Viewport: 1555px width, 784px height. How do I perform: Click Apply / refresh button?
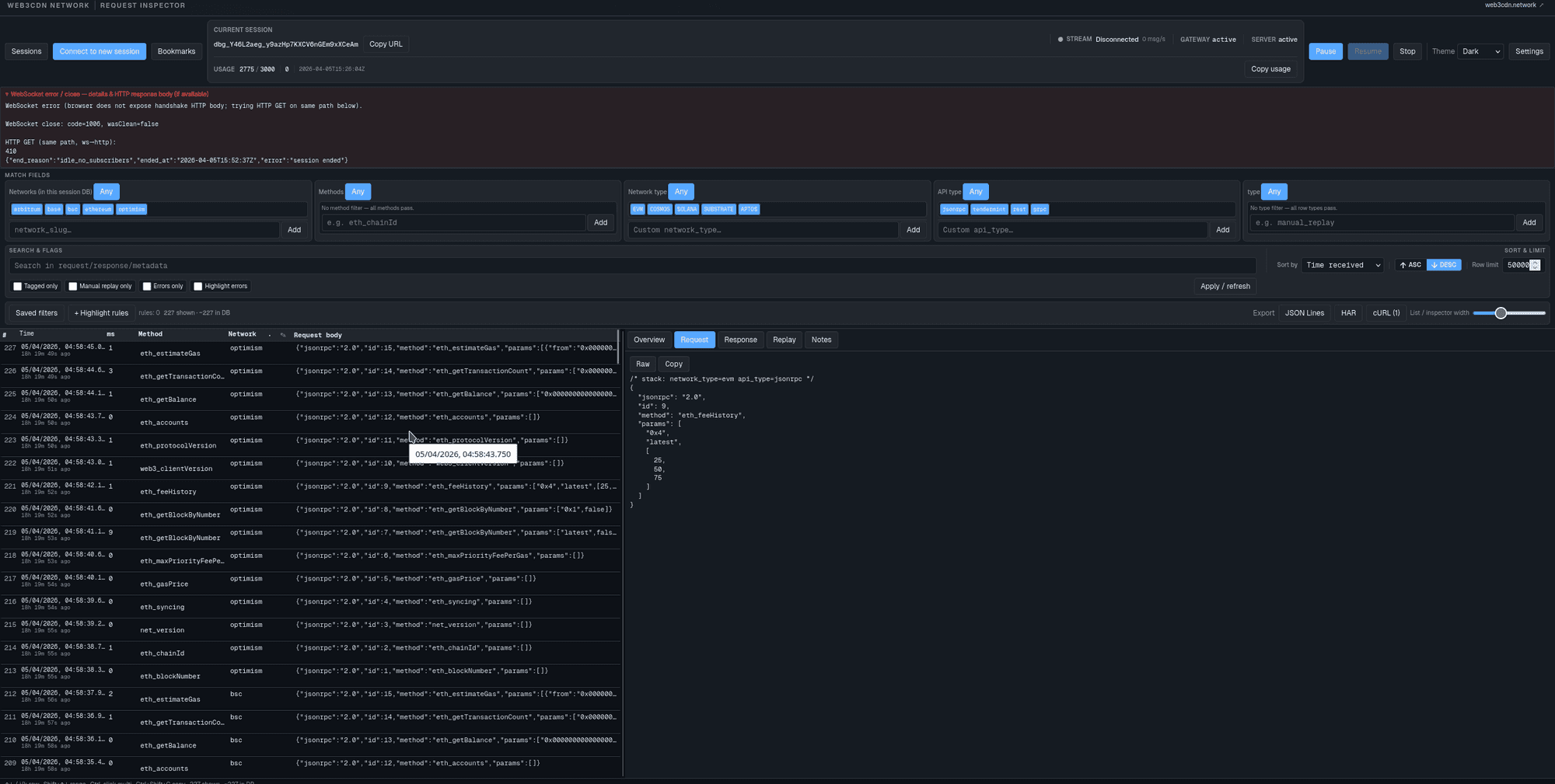pos(1225,286)
